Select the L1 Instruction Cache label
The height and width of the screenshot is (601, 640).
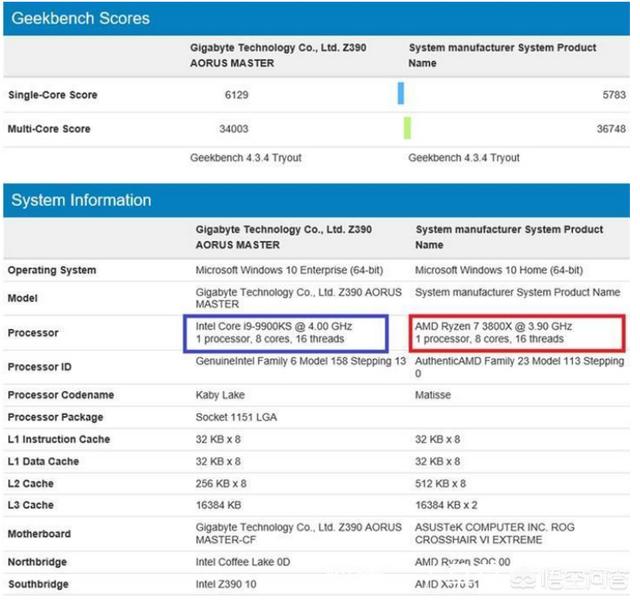pos(59,439)
